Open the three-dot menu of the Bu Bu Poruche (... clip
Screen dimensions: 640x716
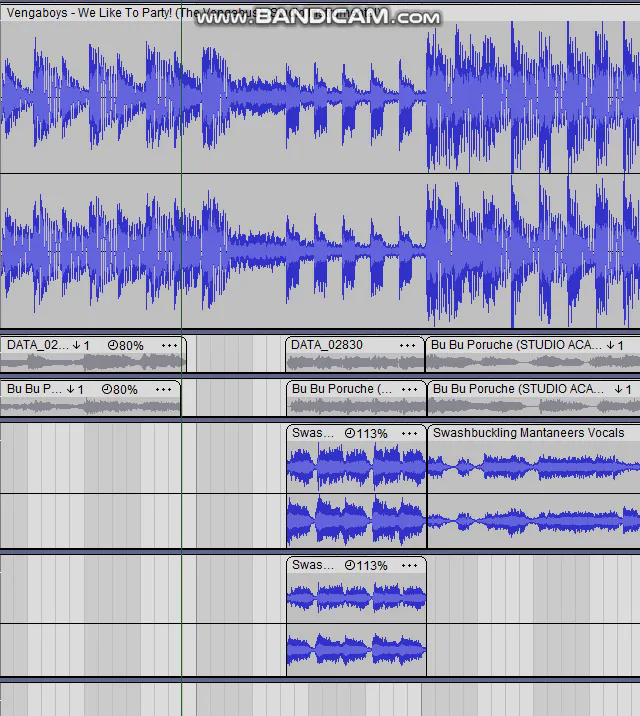point(409,390)
